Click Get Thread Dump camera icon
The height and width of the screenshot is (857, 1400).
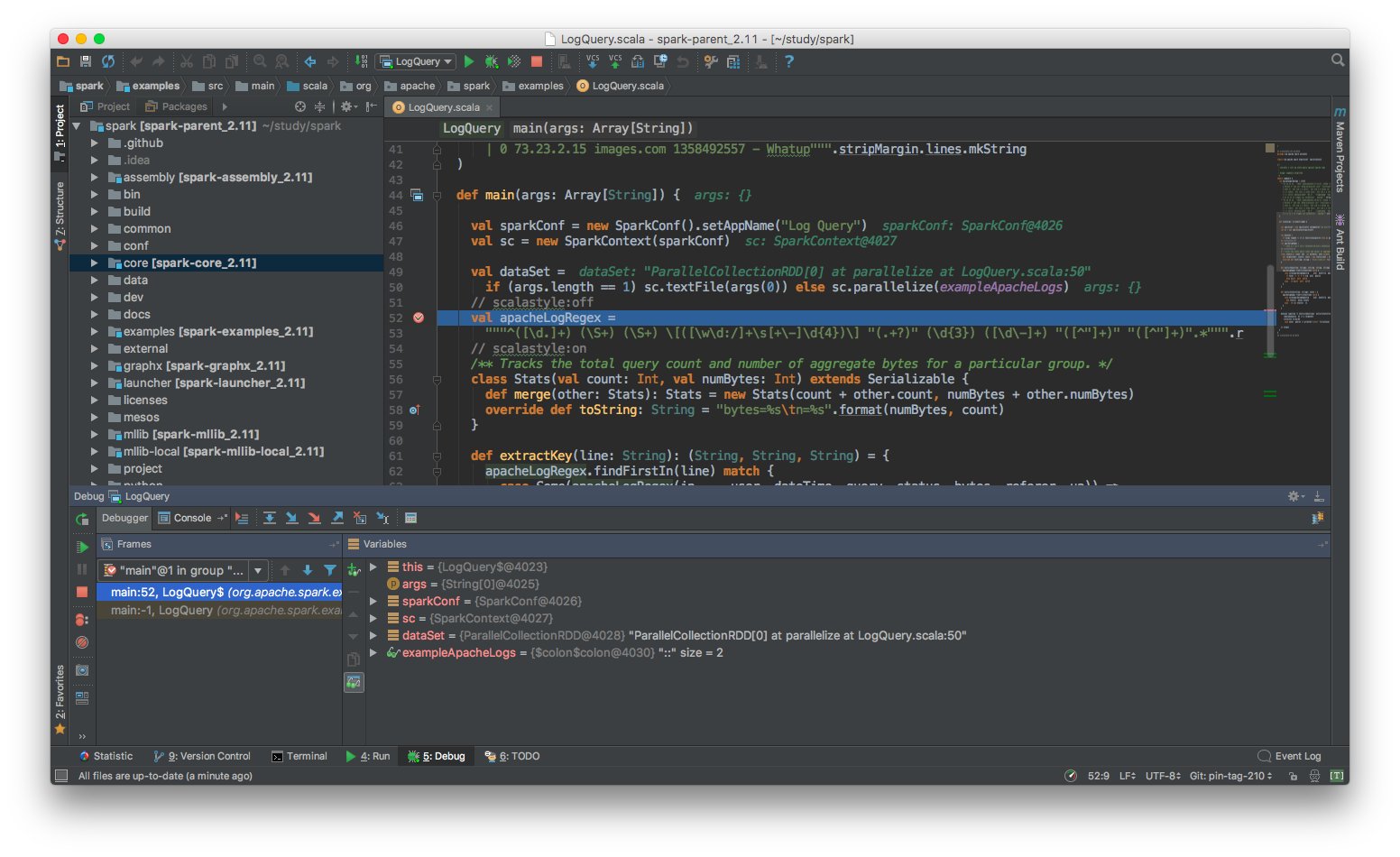82,670
